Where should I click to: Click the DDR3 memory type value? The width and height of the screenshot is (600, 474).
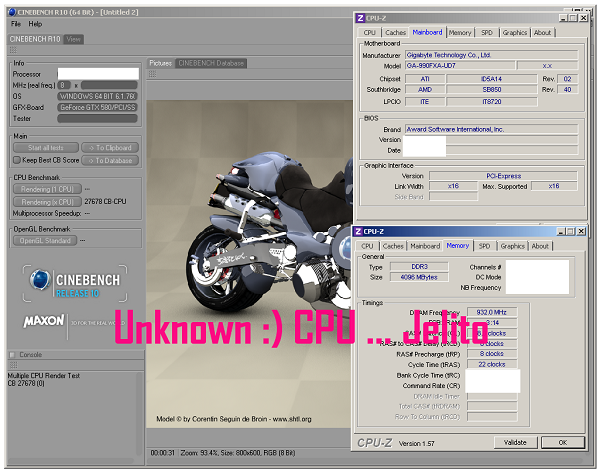pos(419,266)
